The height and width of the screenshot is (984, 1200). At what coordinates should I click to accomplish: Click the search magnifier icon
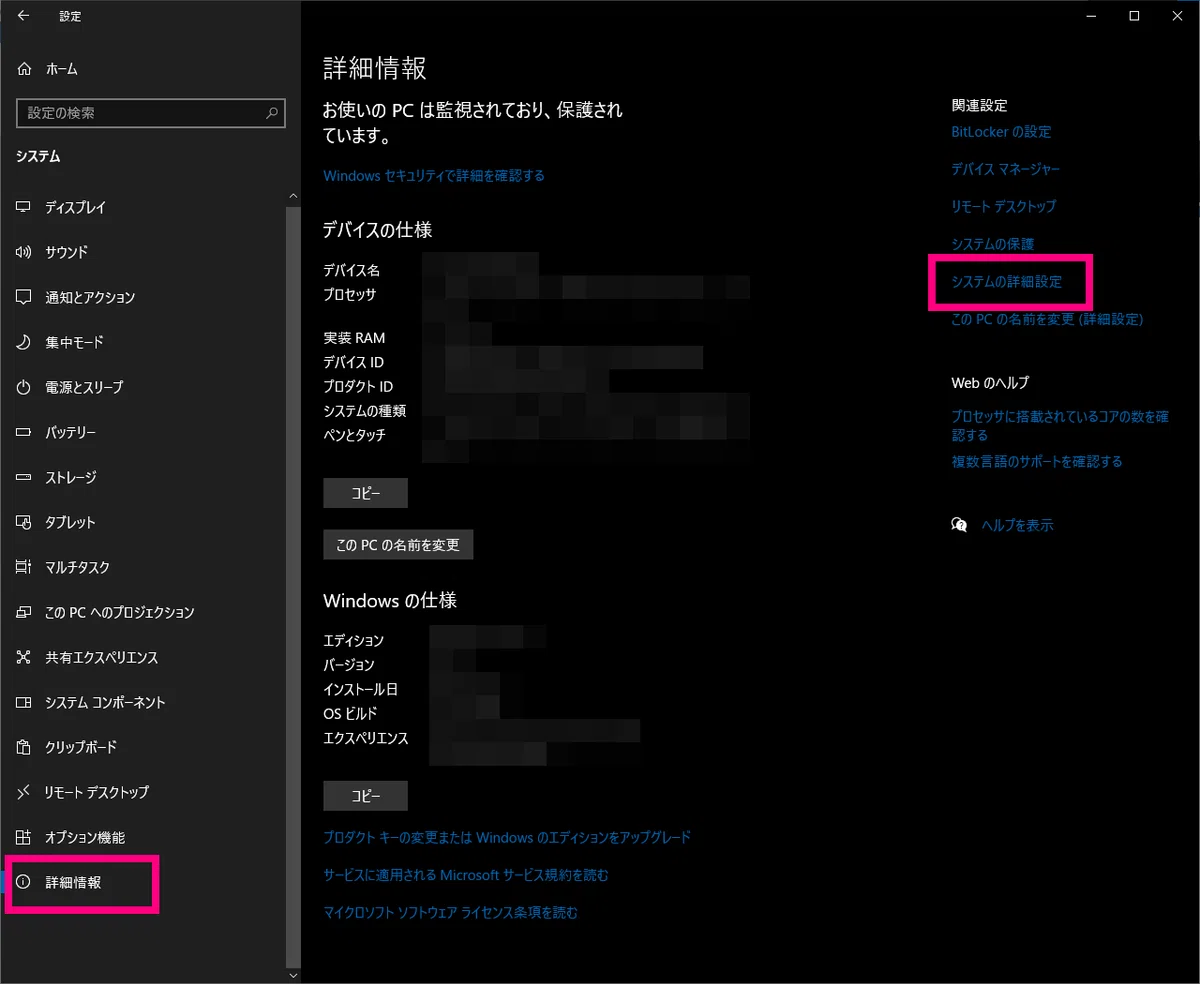click(x=272, y=113)
